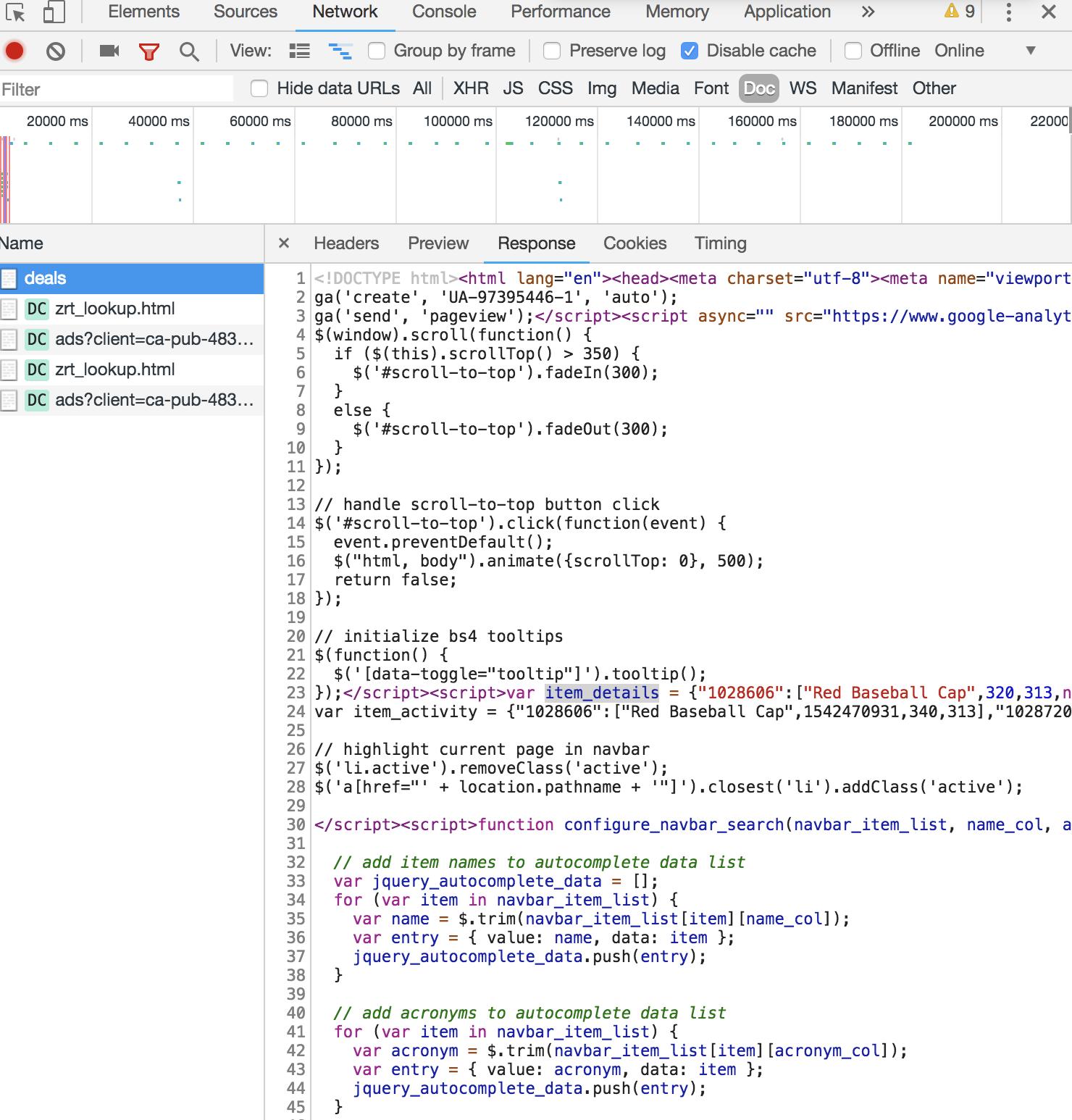Tick the Offline checkbox

tap(853, 51)
